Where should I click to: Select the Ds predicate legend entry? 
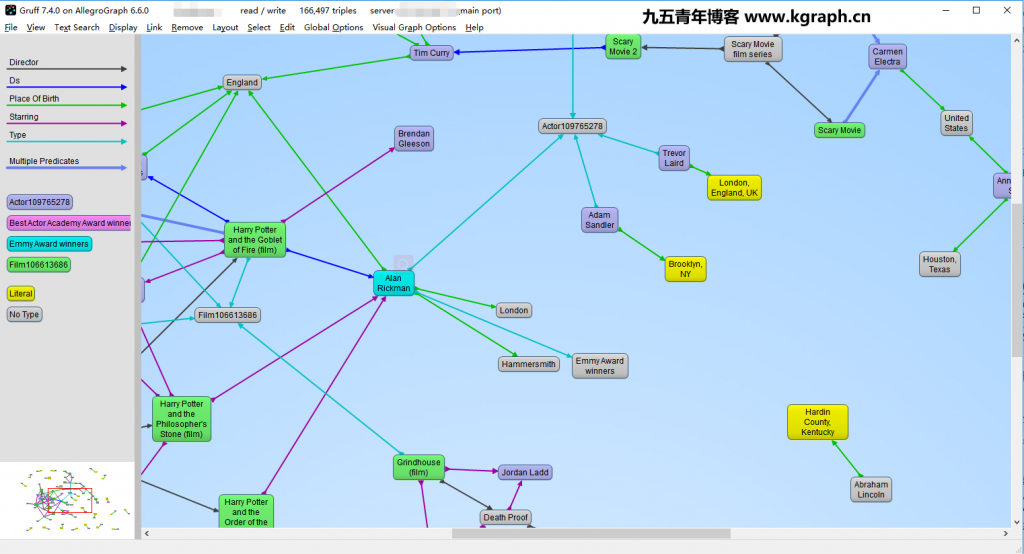67,82
